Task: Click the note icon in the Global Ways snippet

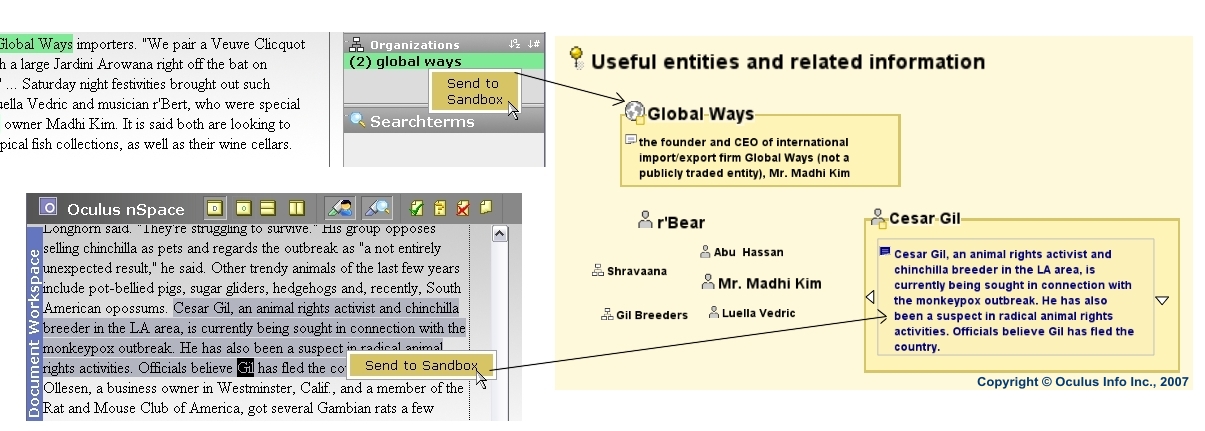Action: tap(631, 140)
